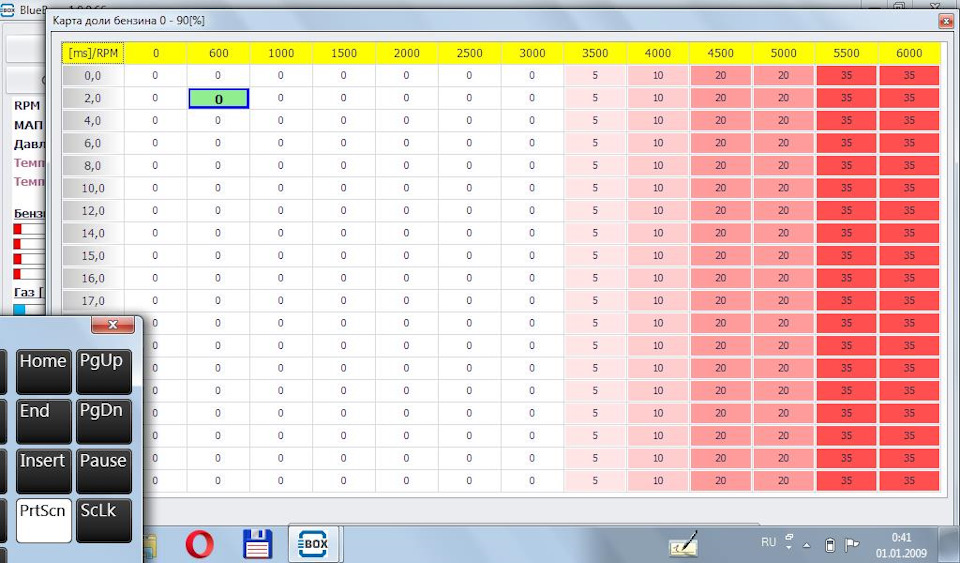The height and width of the screenshot is (563, 960).
Task: Click the 3500 column cell in row 15,0
Action: 595,256
